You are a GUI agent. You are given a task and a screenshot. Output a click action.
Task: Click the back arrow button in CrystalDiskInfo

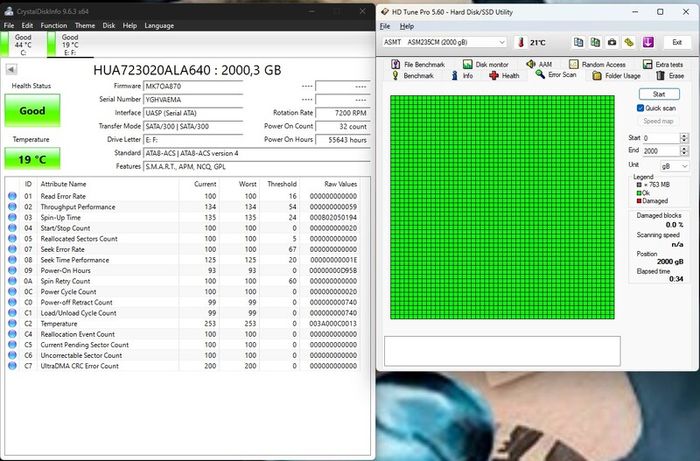tap(11, 69)
